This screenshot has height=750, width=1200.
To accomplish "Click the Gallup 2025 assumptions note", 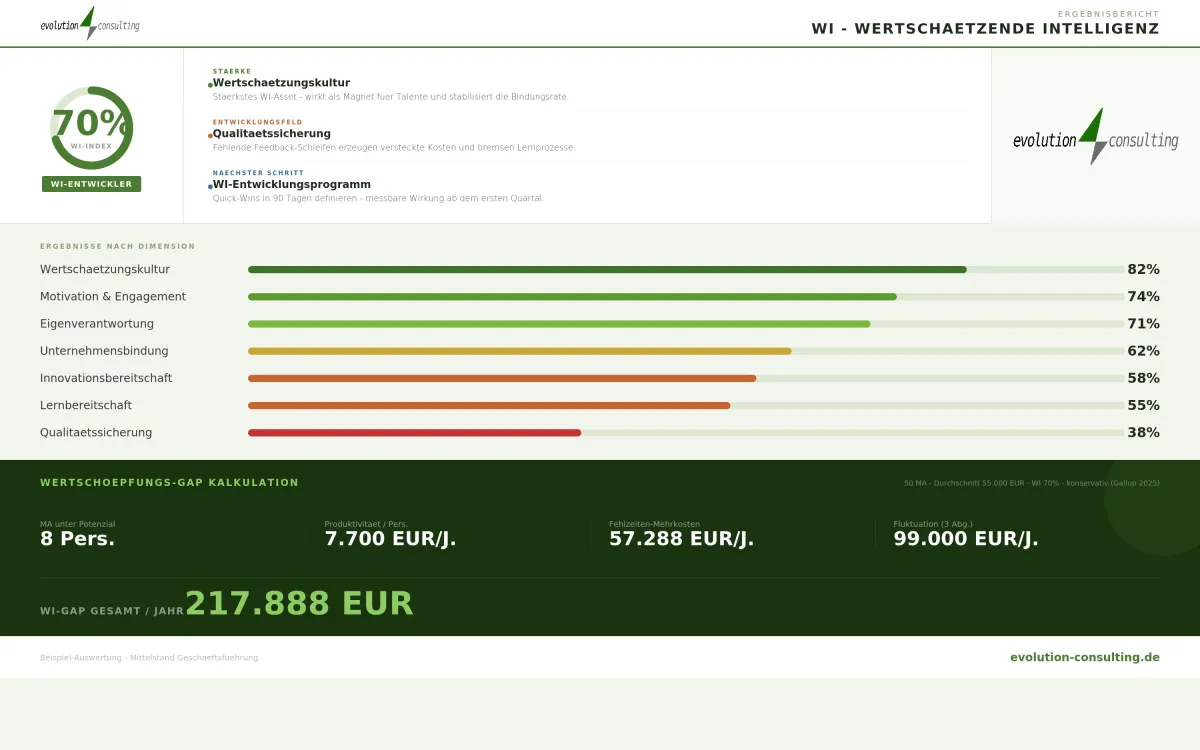I will tap(1032, 483).
